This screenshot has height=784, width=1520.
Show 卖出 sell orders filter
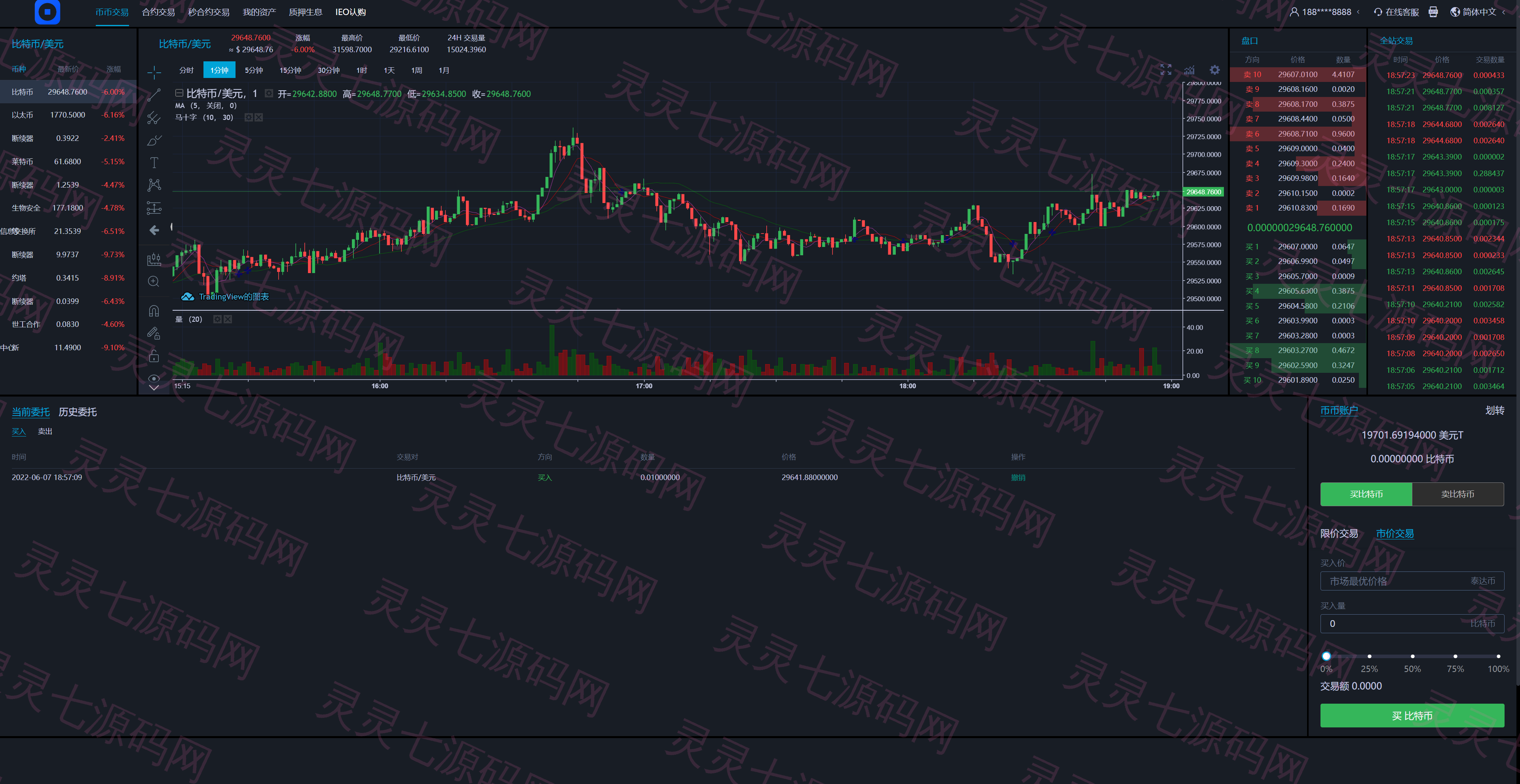click(45, 431)
